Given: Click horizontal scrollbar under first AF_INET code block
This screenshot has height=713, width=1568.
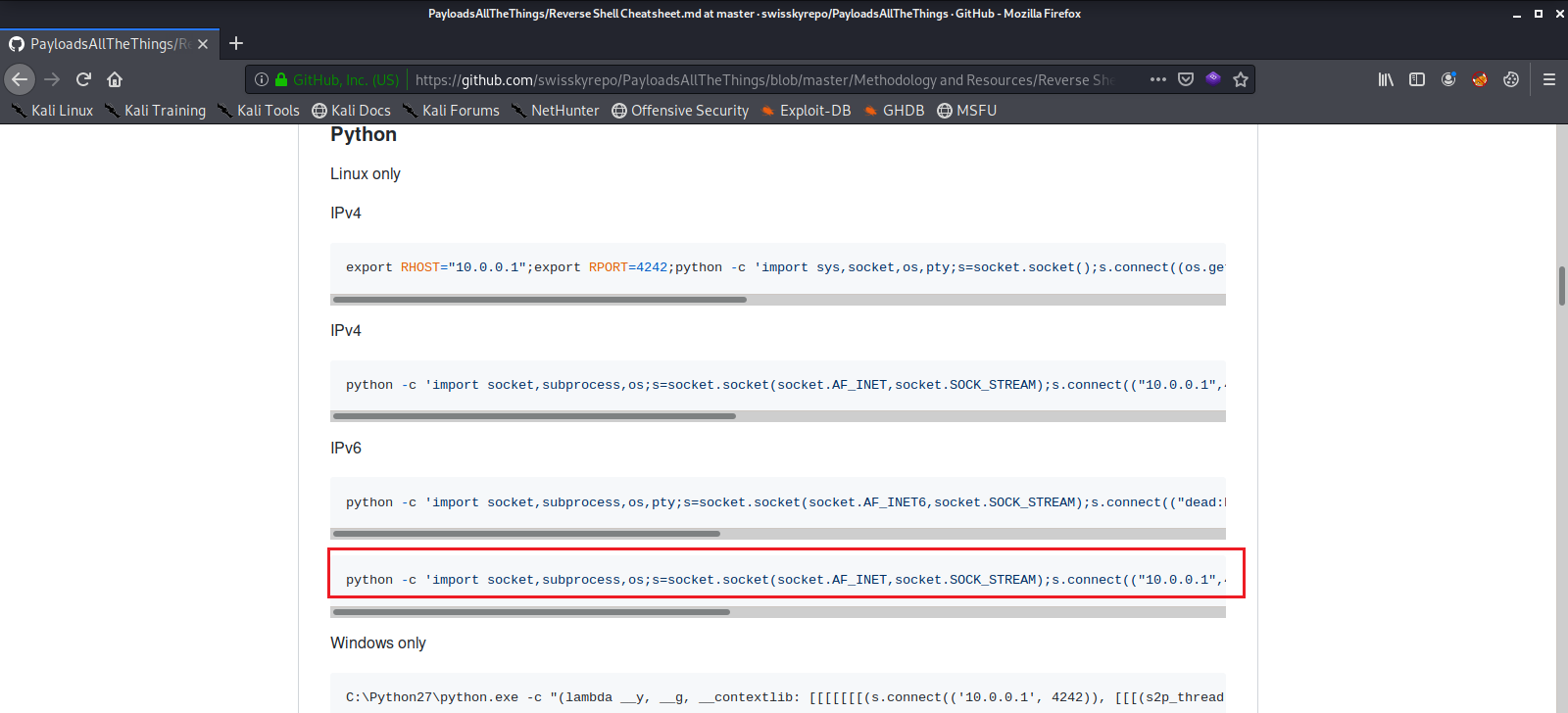Looking at the screenshot, I should pos(534,416).
